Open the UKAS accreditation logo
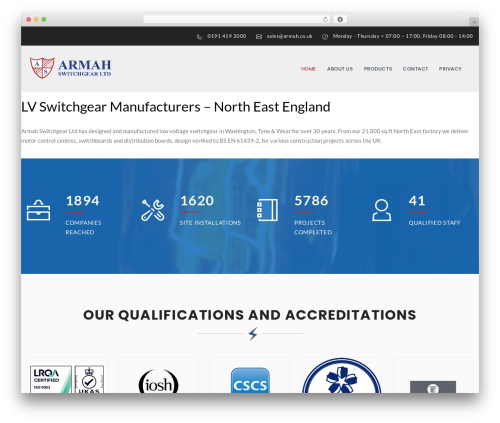The width and height of the screenshot is (500, 423). coord(89,379)
